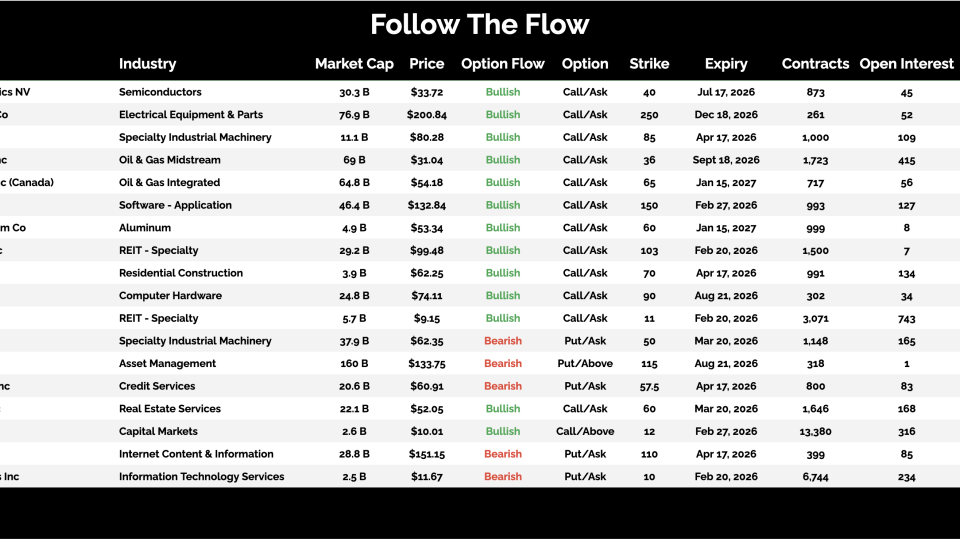Click the Call/Above option cell
960x540 pixels.
point(585,432)
